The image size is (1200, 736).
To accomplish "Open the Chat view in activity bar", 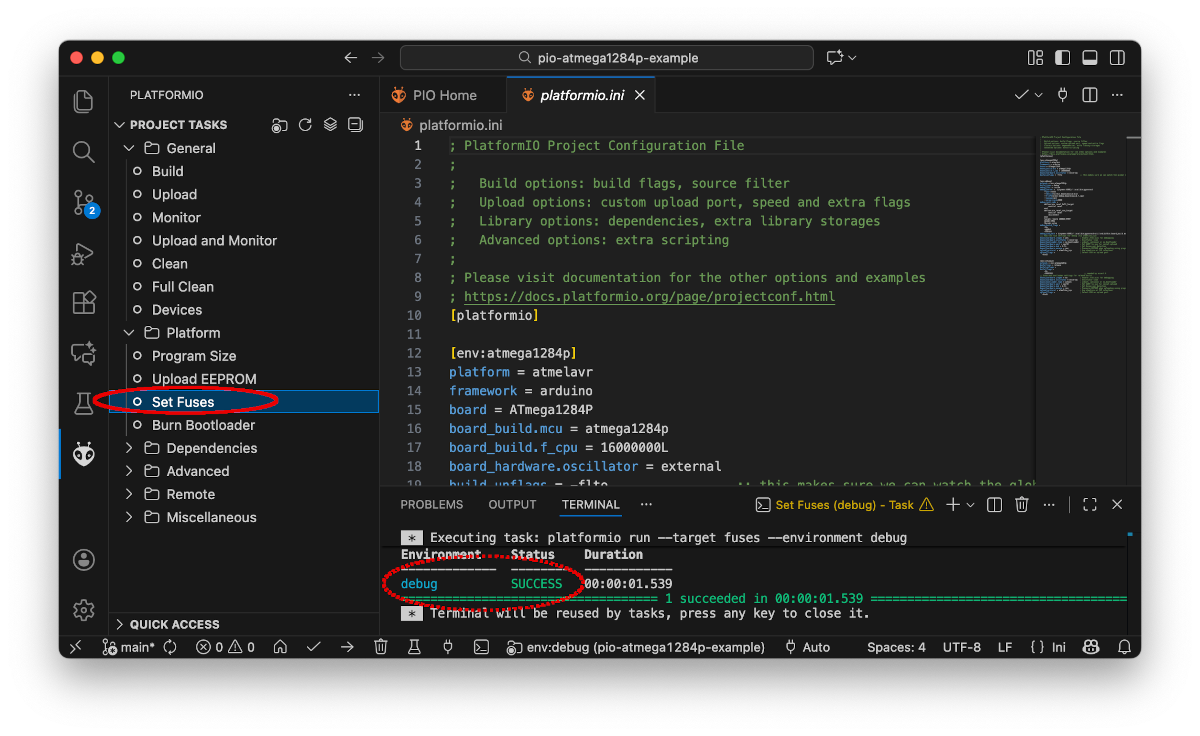I will 84,353.
